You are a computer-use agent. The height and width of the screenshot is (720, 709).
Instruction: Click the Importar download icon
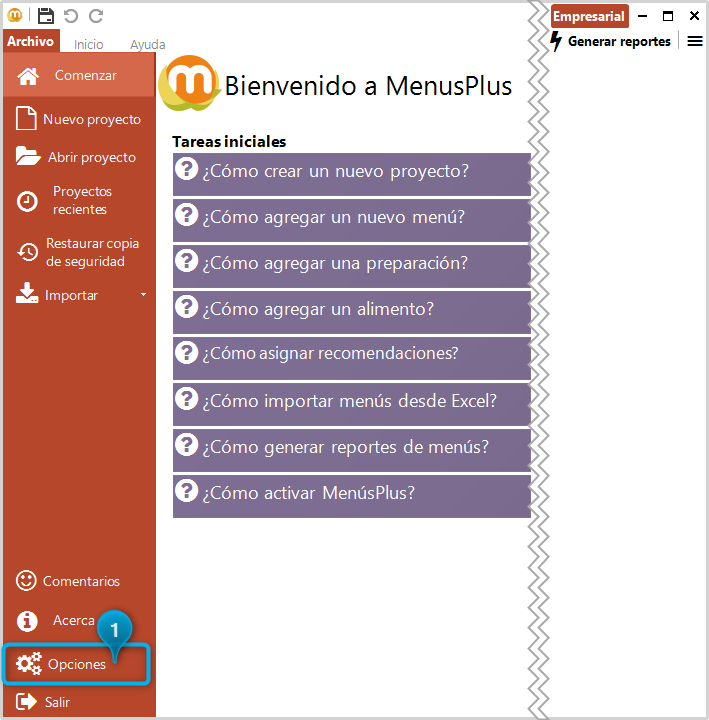(x=27, y=293)
